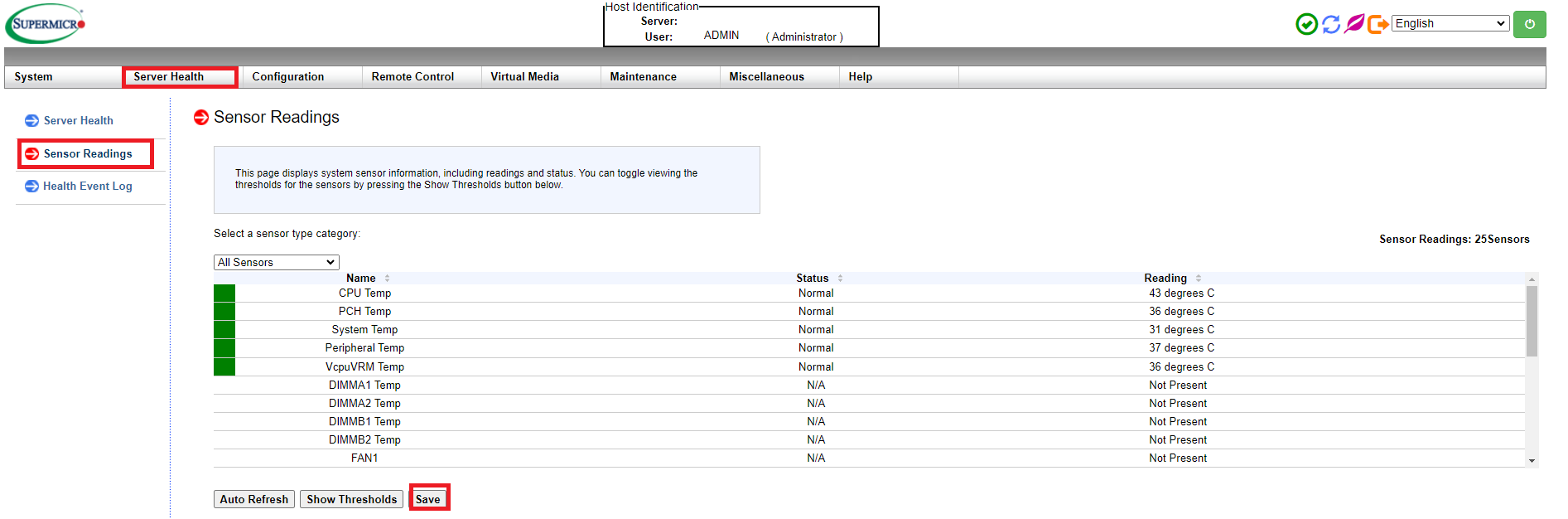Screen dimensions: 1568x519
Task: Click the pink leaf icon
Action: click(1354, 24)
